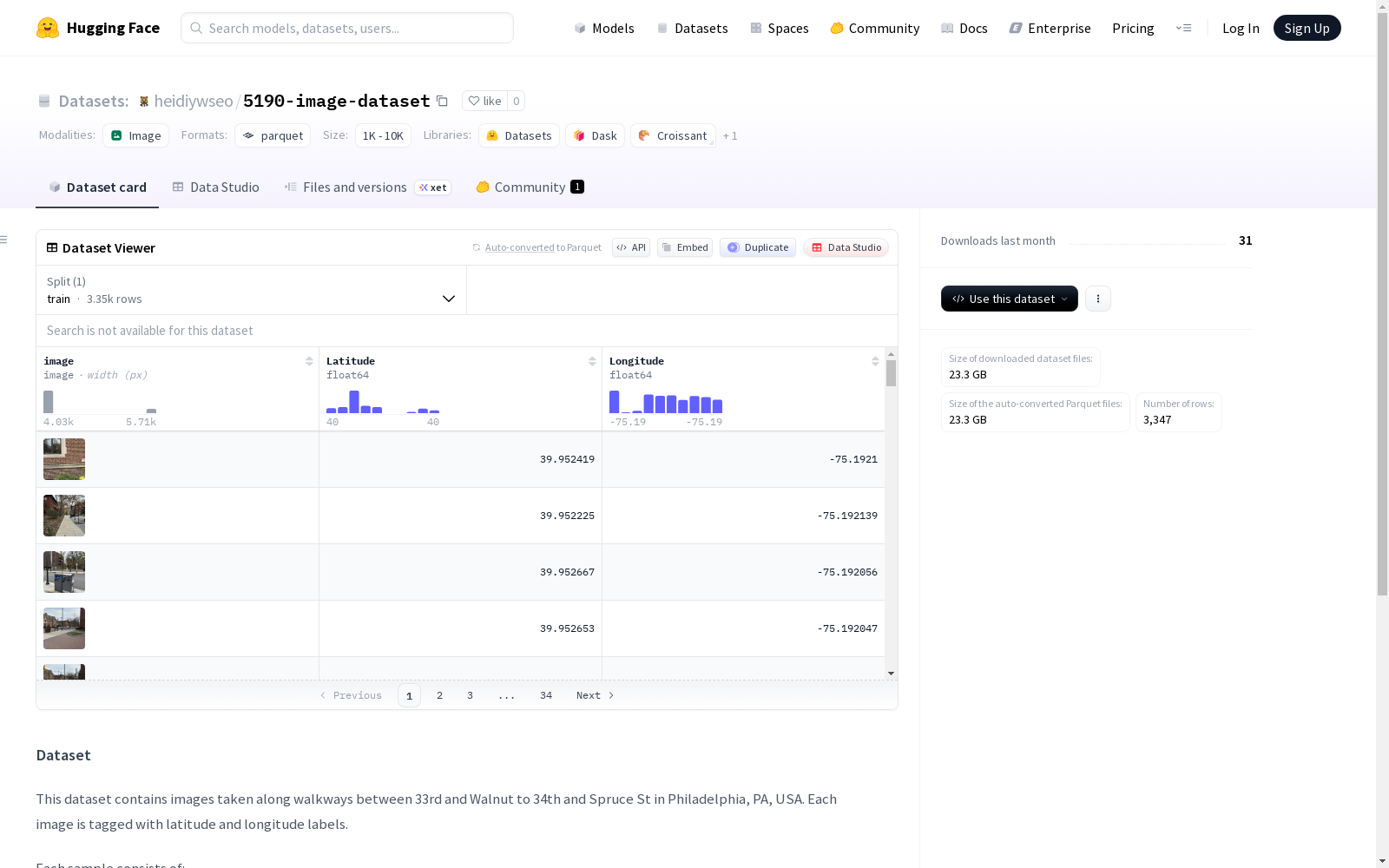Open the thumbnail in the 39.952667 row
Screen dimensions: 1389x868
[64, 572]
